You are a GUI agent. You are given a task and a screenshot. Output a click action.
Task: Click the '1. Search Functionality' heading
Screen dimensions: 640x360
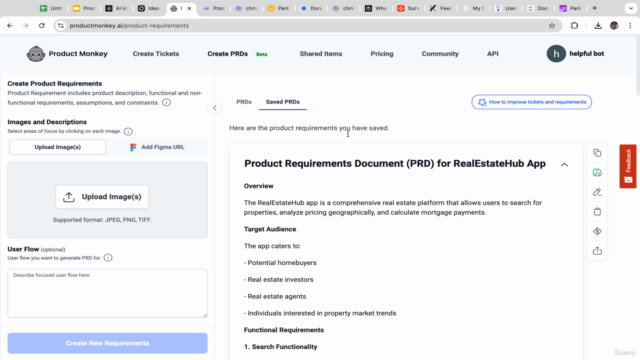(280, 347)
